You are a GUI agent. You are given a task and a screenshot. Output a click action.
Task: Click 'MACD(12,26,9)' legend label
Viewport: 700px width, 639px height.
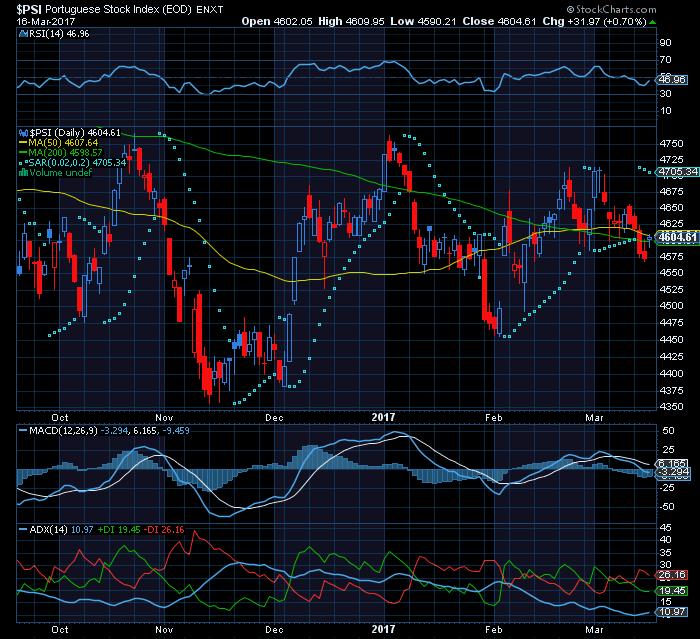(64, 430)
